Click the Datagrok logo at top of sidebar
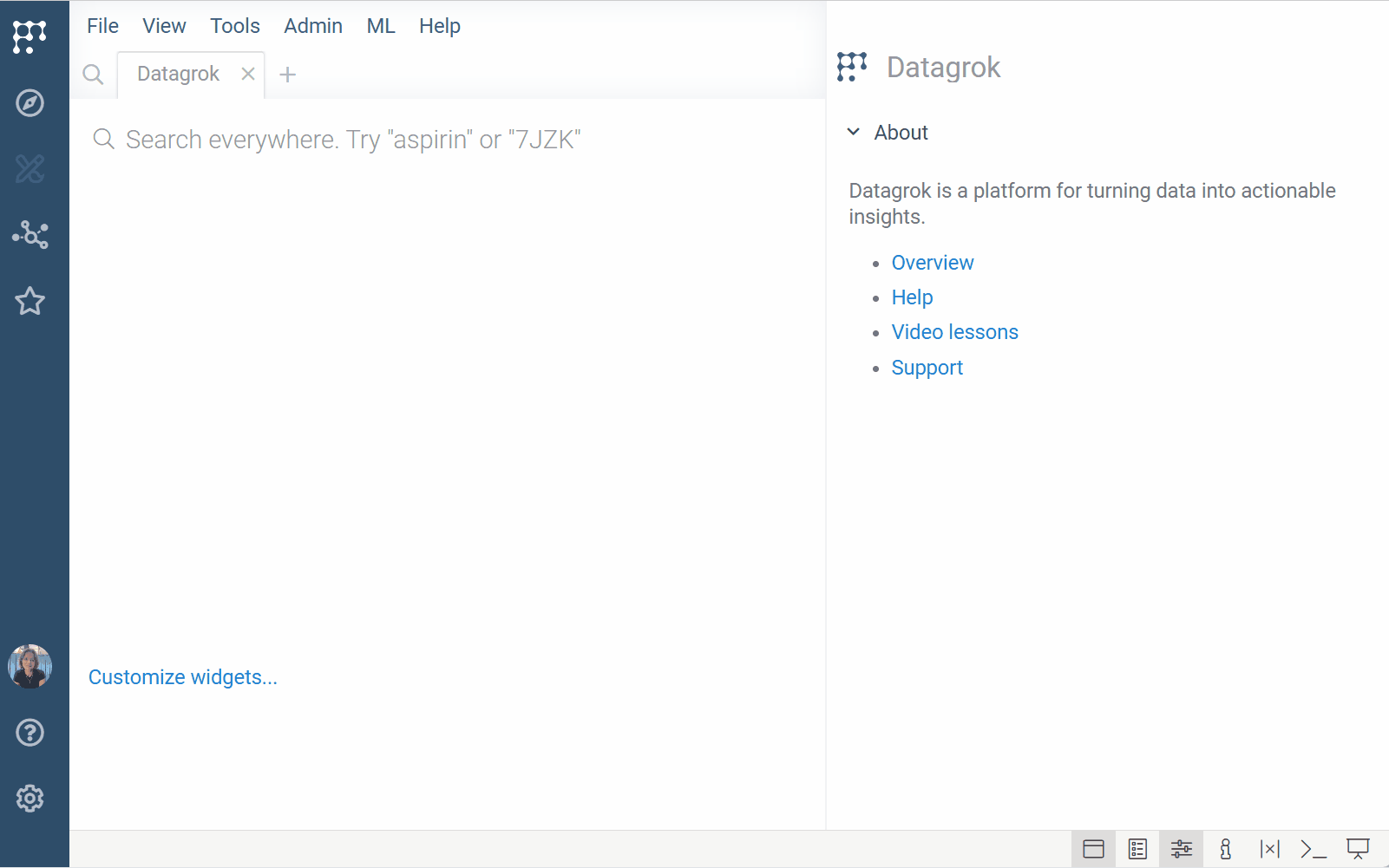This screenshot has width=1389, height=868. click(30, 36)
